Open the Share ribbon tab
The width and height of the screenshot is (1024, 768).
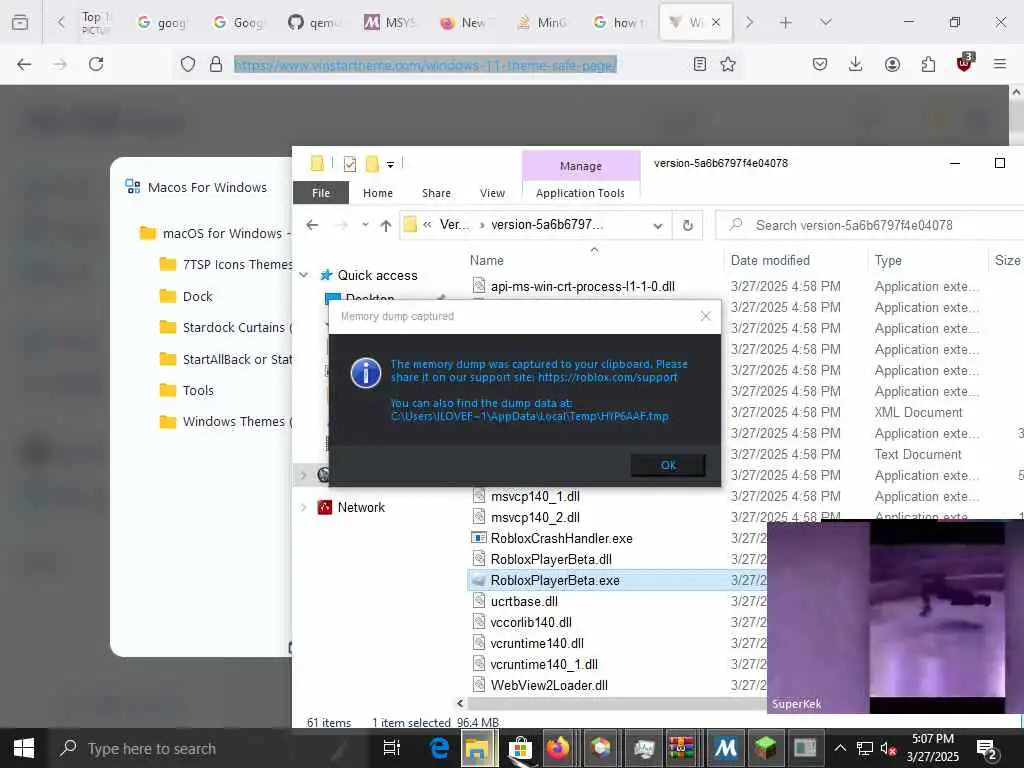pos(436,193)
